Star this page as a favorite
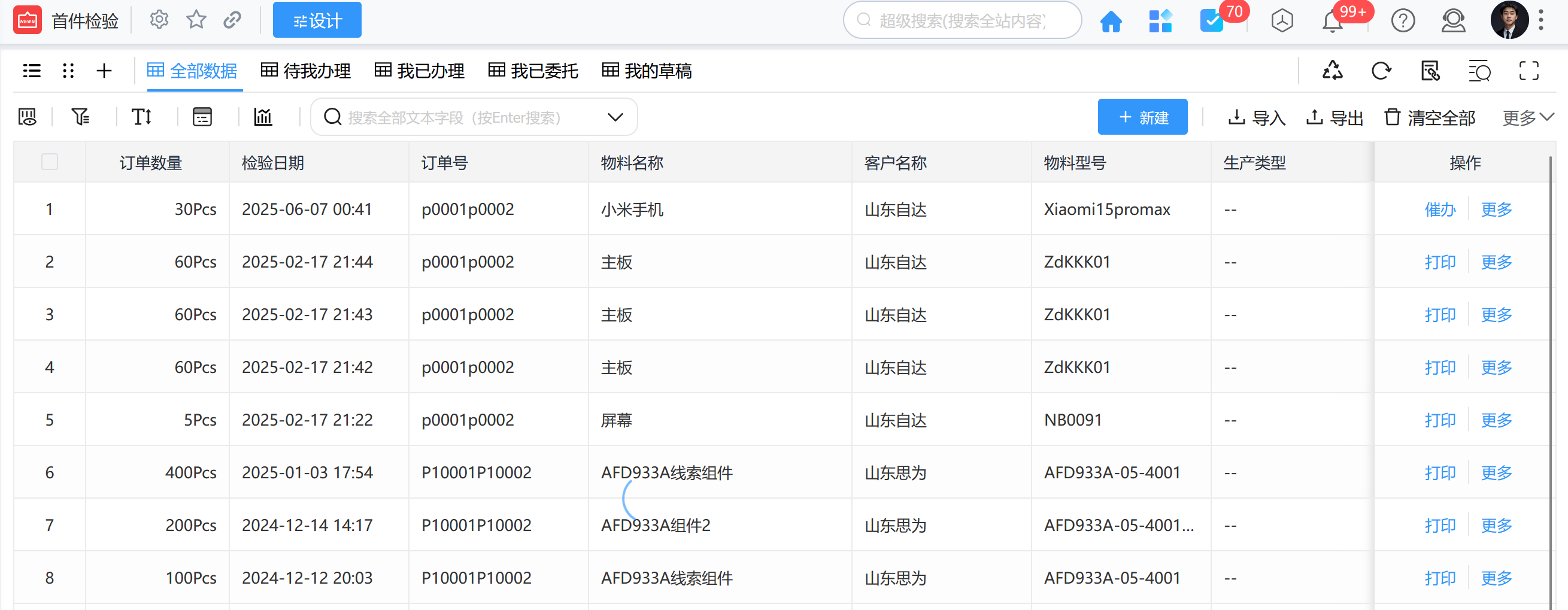The image size is (1568, 610). pyautogui.click(x=196, y=20)
